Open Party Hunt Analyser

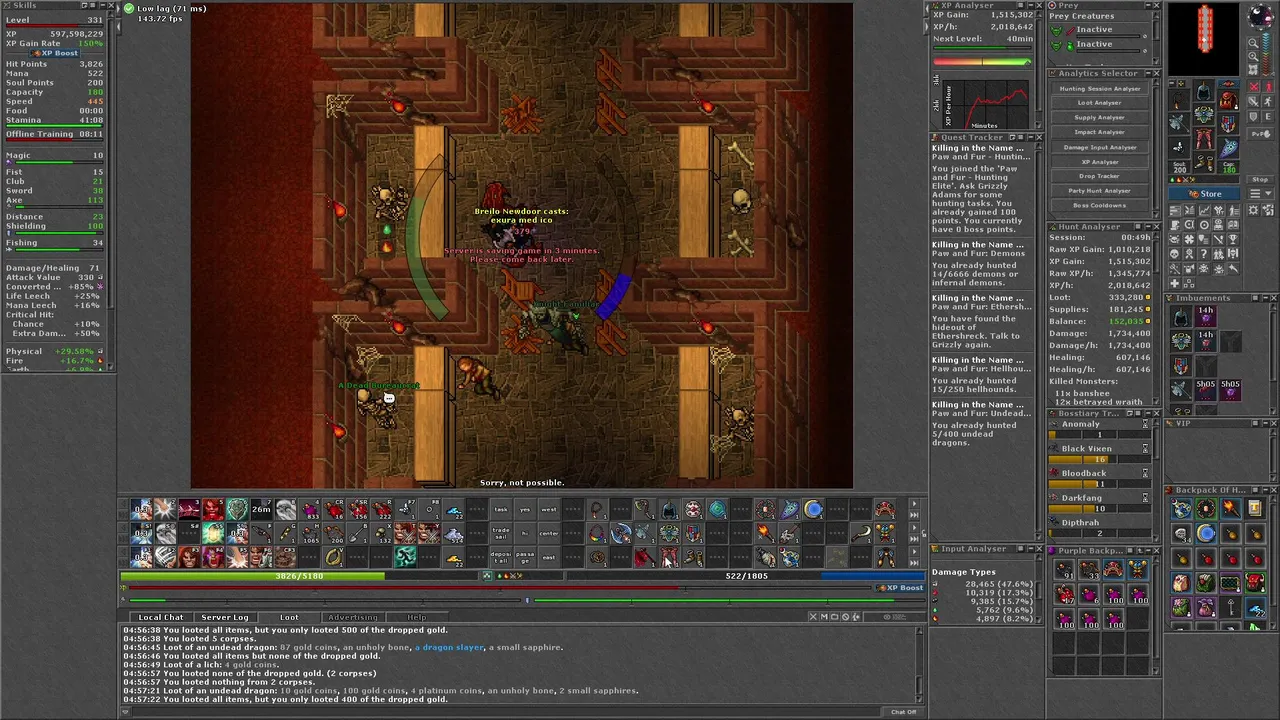[1100, 191]
